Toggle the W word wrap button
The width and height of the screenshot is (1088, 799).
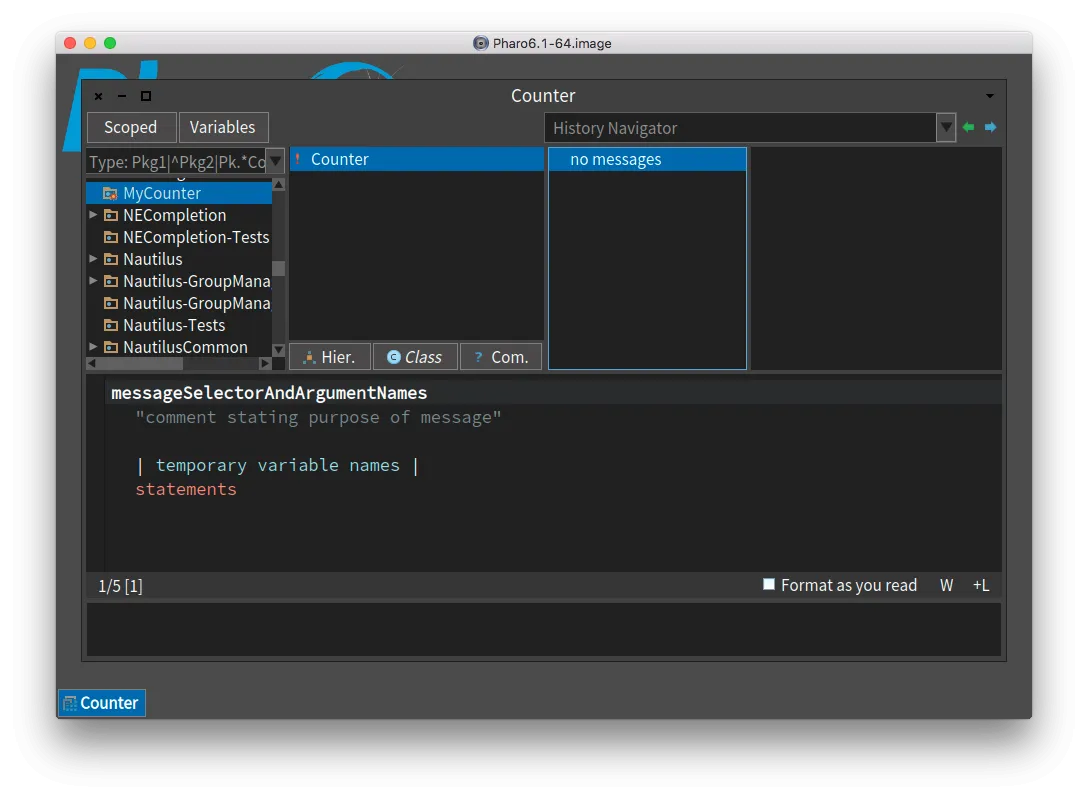point(946,585)
